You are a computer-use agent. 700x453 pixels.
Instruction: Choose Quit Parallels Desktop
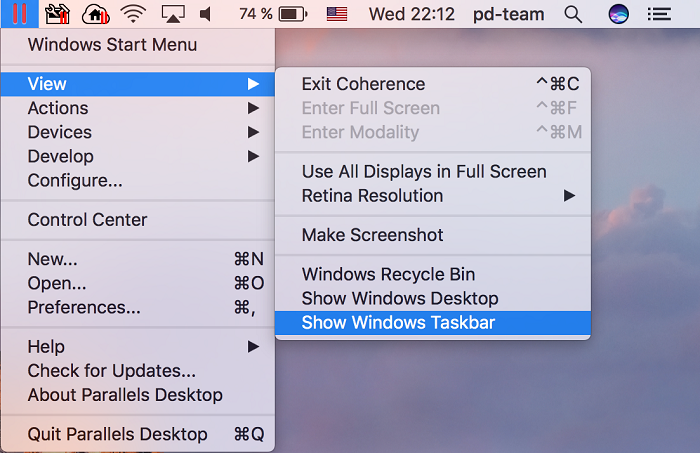(x=138, y=434)
